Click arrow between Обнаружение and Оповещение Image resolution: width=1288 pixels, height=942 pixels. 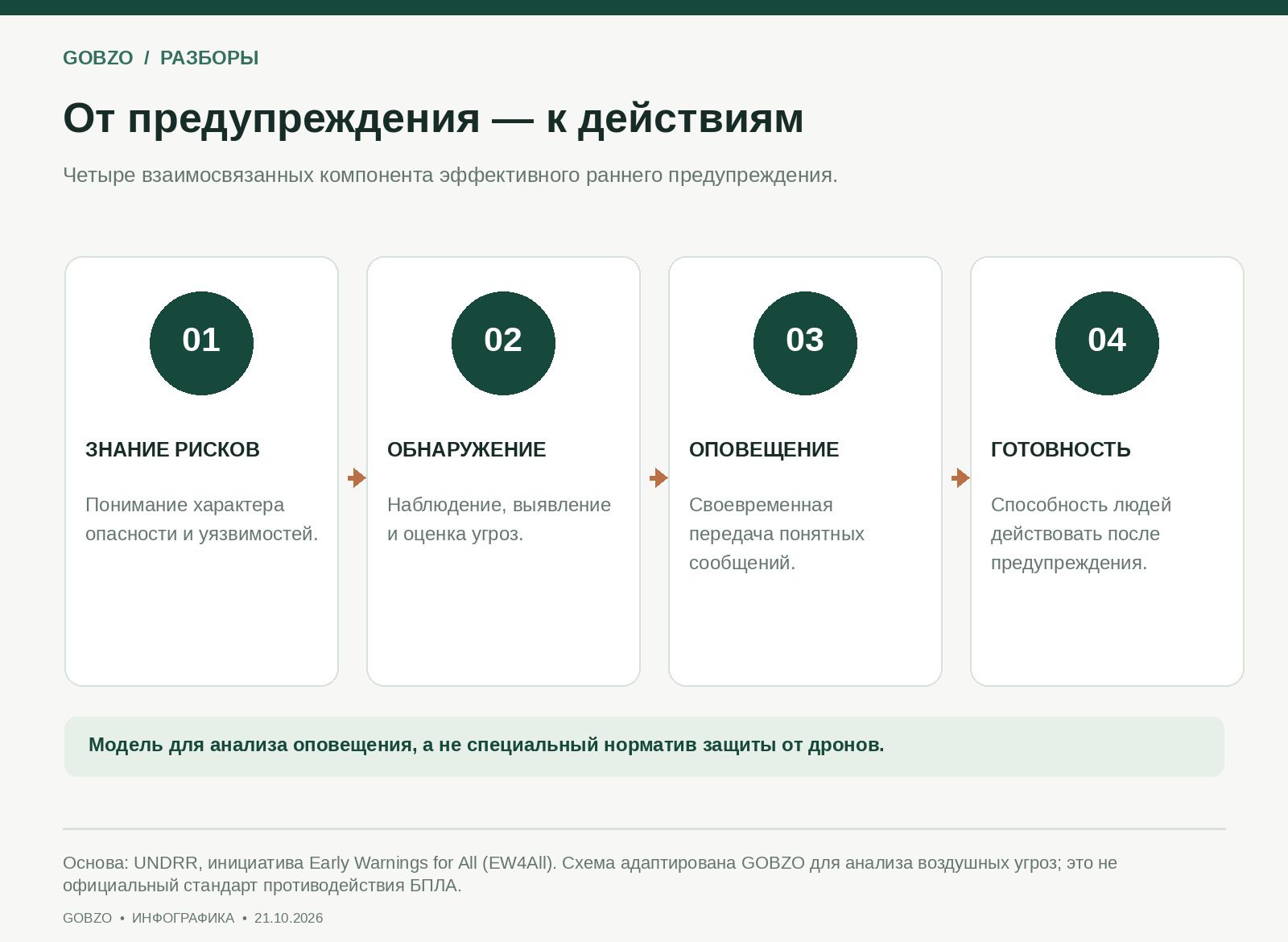point(658,478)
